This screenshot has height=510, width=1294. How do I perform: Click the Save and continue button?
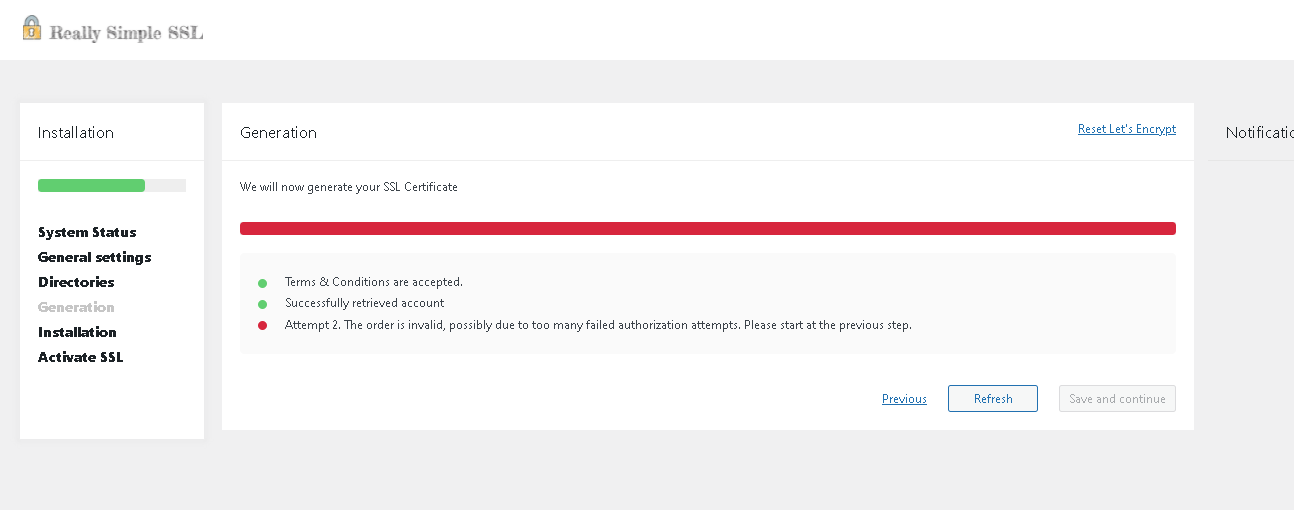coord(1117,399)
